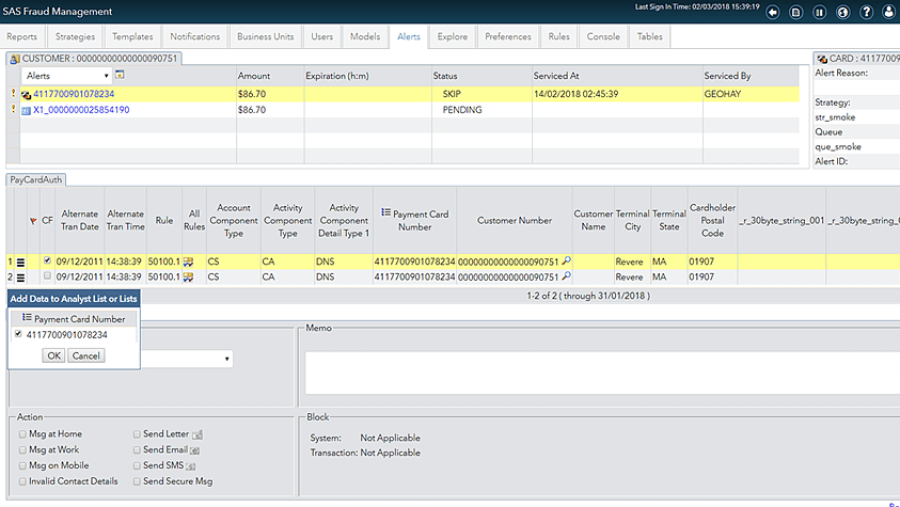Click the back arrow icon in header
This screenshot has height=507, width=900.
(773, 12)
